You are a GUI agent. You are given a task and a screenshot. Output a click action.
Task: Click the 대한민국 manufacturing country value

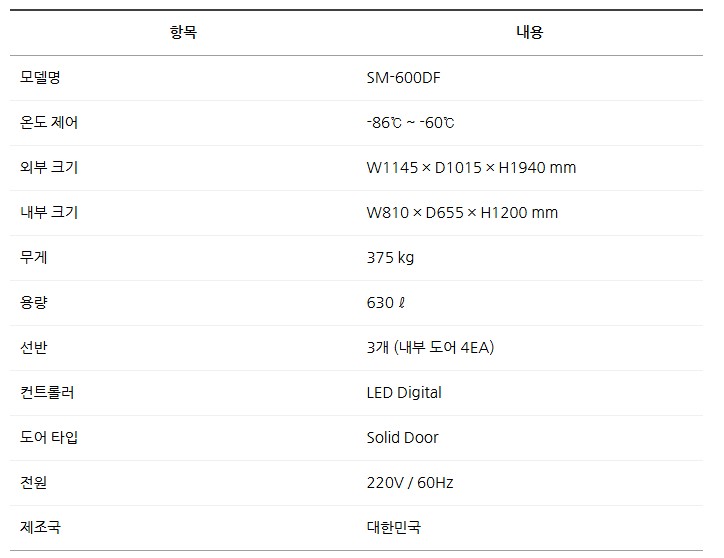[x=394, y=527]
